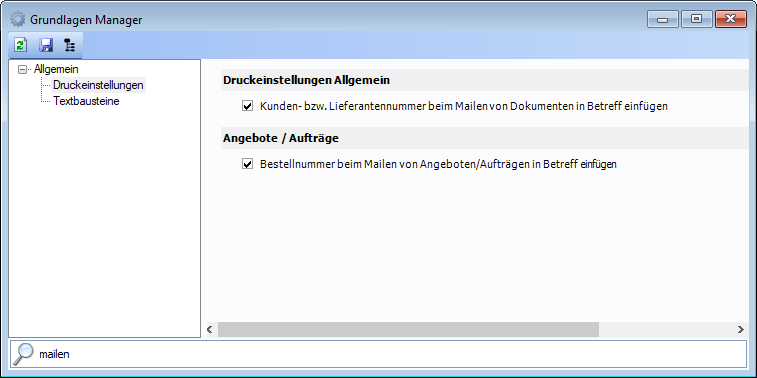Toggle Kunden- bzw. Lieferantennummer checkbox
Viewport: 757px width, 378px height.
click(248, 106)
